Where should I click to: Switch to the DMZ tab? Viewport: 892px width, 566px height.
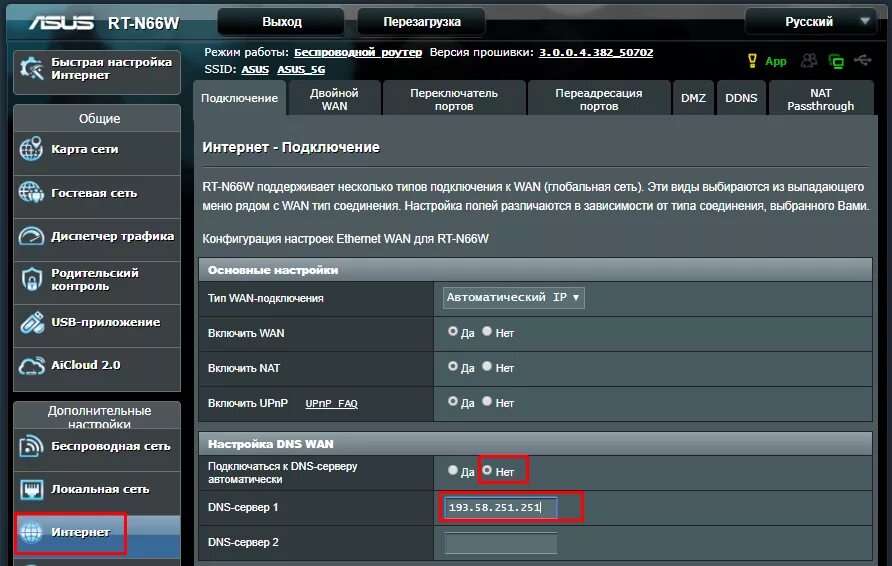[x=693, y=98]
